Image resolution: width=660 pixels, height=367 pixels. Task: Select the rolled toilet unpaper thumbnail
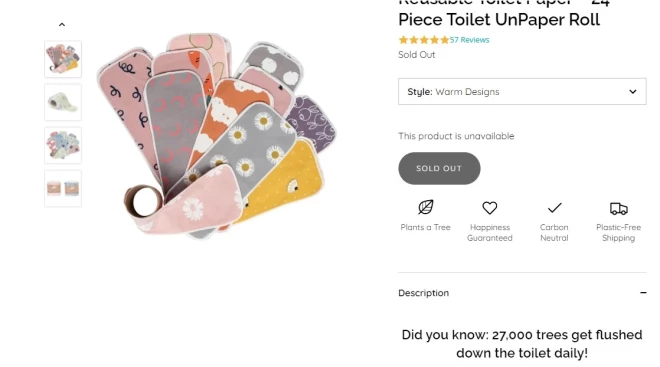(x=63, y=102)
